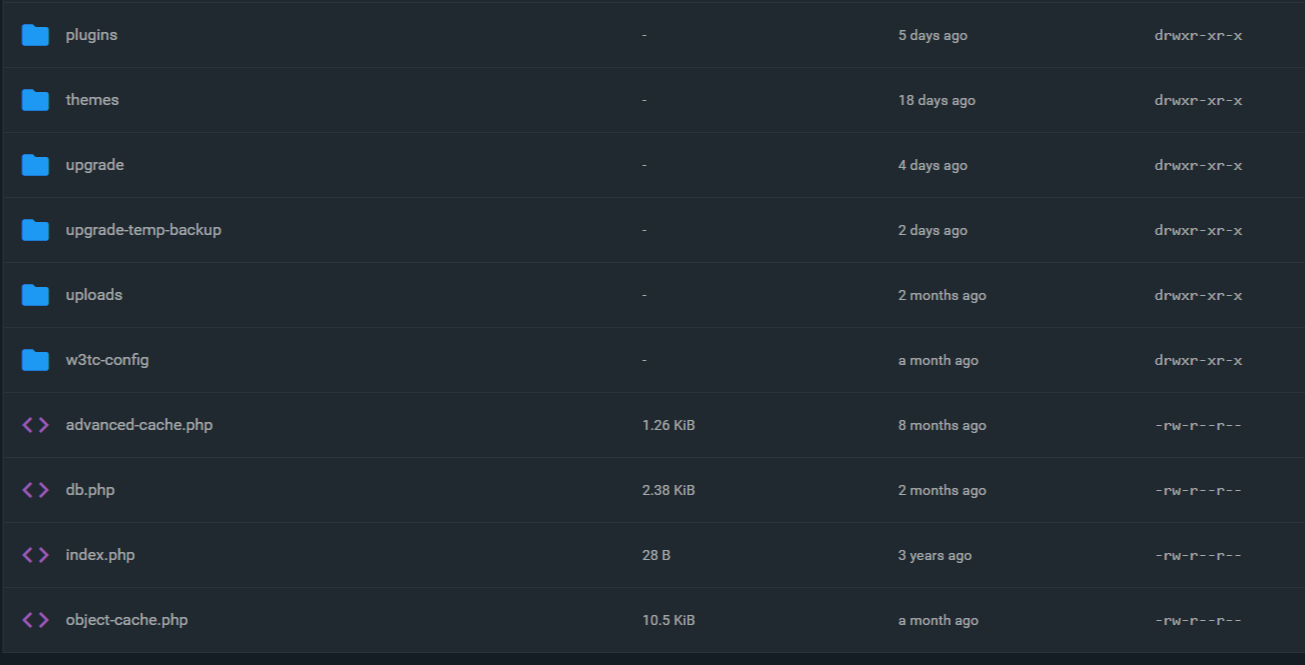This screenshot has width=1305, height=665.
Task: Click the advanced-cache.php code file icon
Action: tap(35, 425)
